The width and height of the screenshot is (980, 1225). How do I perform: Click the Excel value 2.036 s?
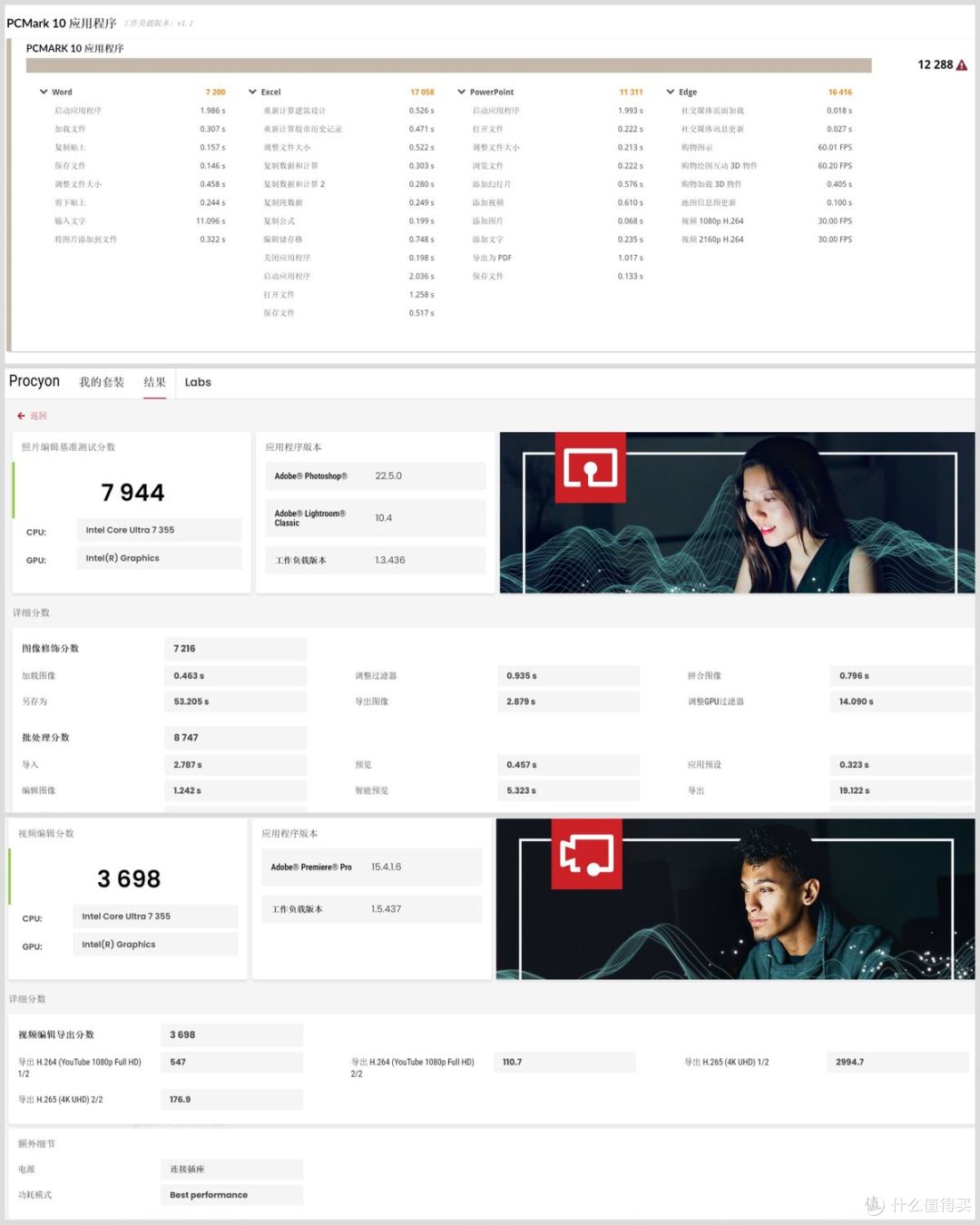pos(422,276)
